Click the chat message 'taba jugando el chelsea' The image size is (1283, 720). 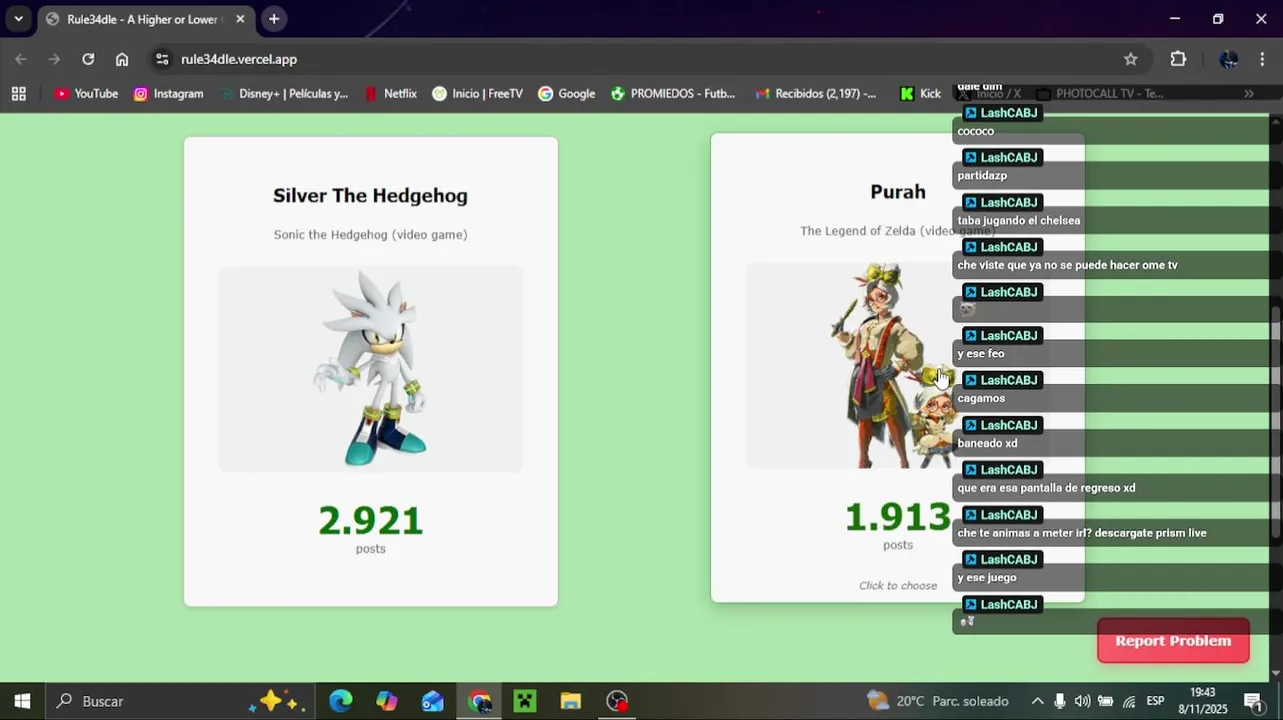1018,220
